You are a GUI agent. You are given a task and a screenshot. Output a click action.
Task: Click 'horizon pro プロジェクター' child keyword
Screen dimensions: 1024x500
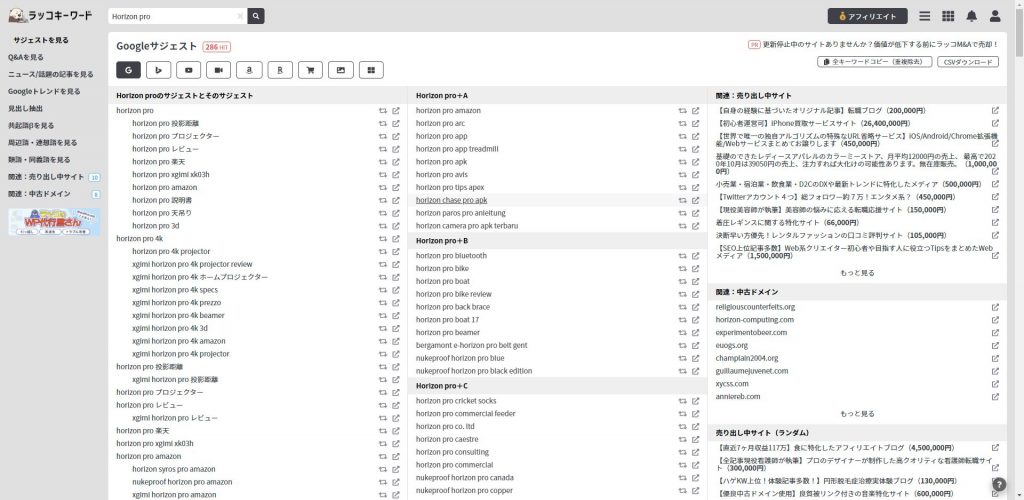click(x=176, y=136)
